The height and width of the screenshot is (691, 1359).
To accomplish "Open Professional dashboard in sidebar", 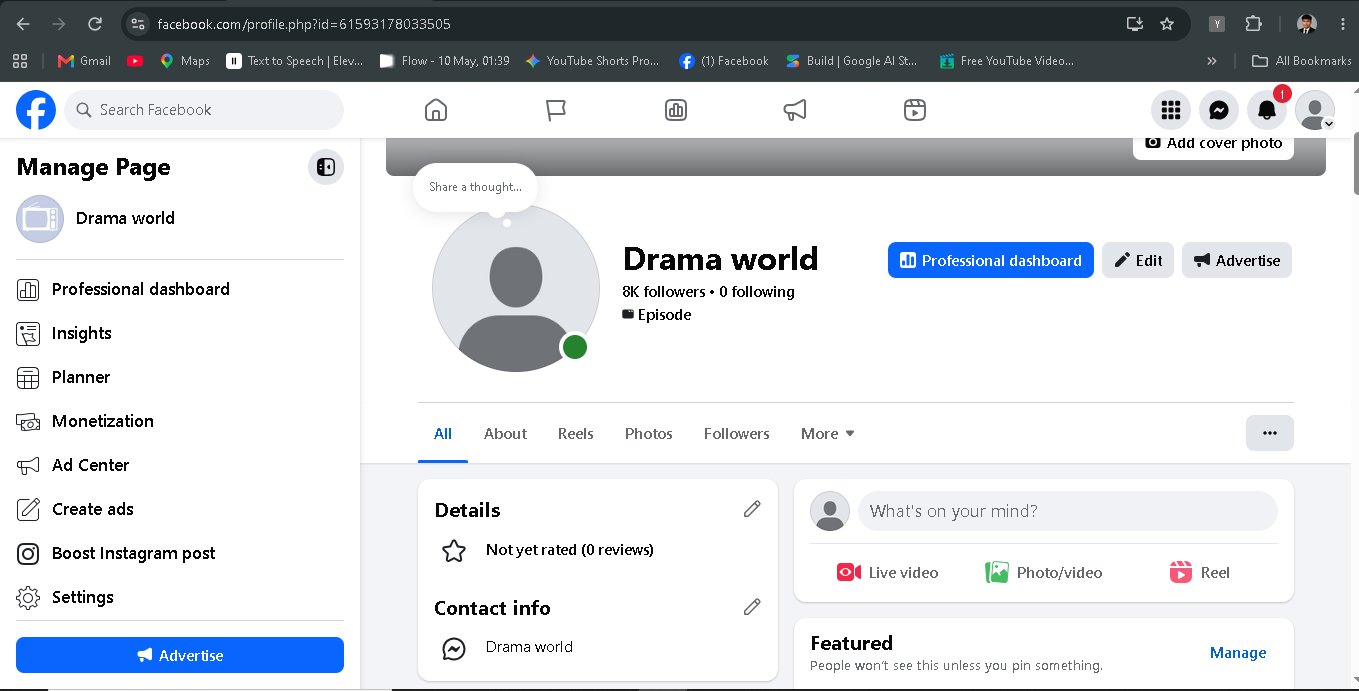I will pos(180,289).
